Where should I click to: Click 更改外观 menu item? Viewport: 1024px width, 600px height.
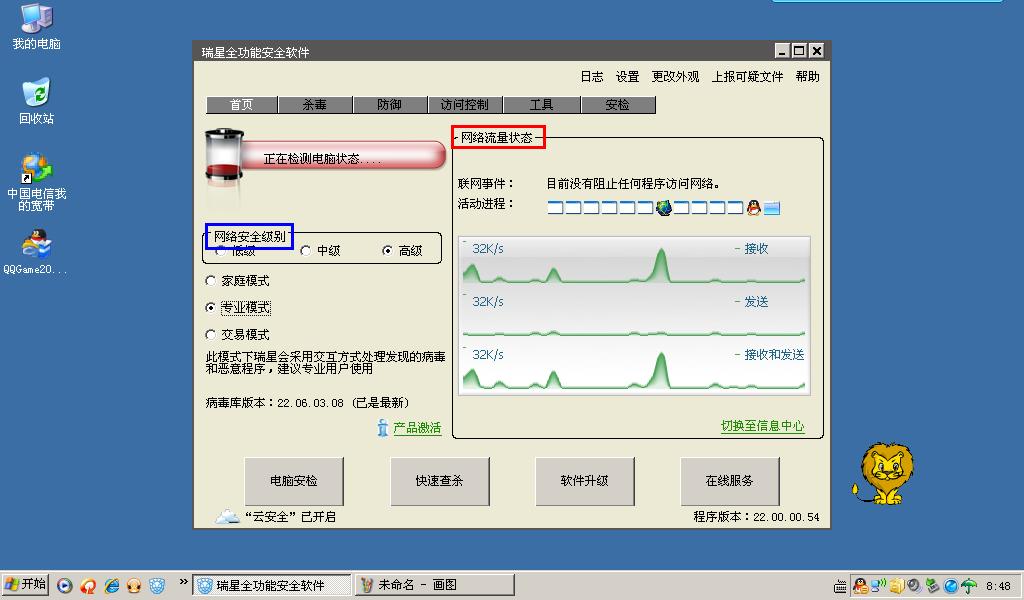[675, 77]
